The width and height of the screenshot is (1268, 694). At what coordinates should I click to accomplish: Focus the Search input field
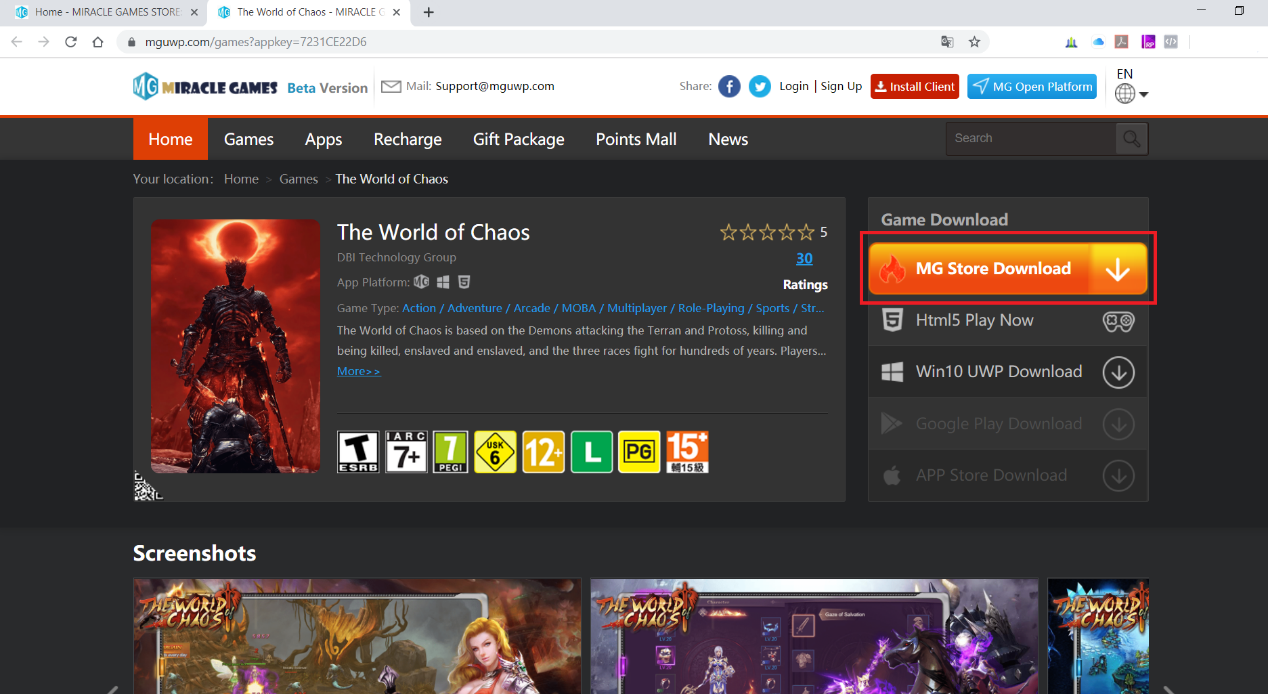[1031, 138]
